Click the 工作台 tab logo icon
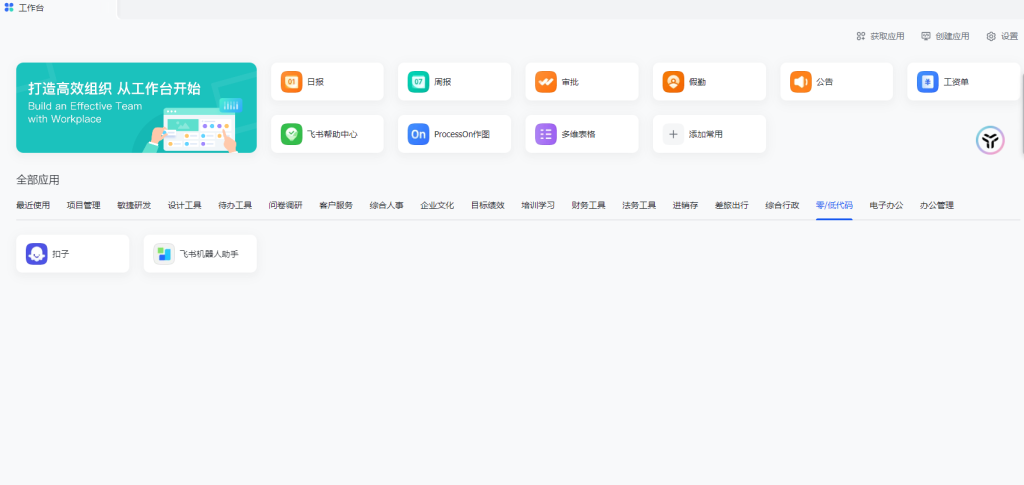 click(x=9, y=8)
